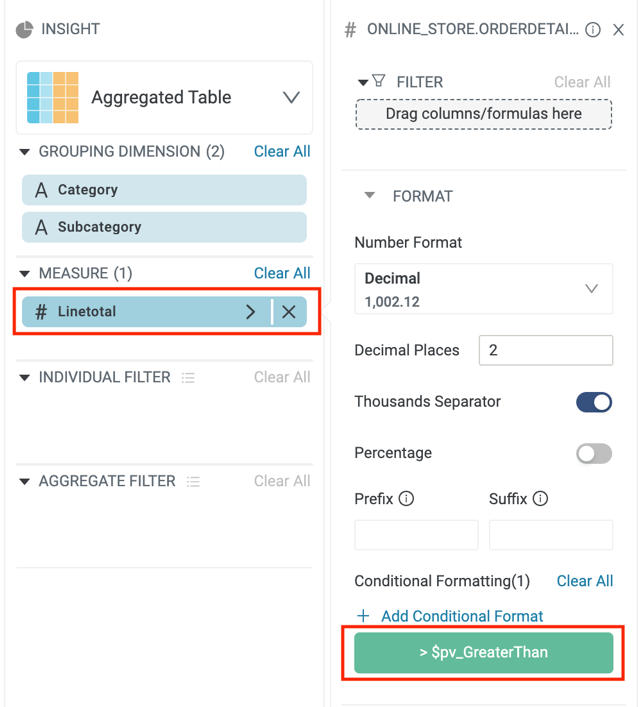Close the column settings panel
638x707 pixels.
tap(618, 30)
